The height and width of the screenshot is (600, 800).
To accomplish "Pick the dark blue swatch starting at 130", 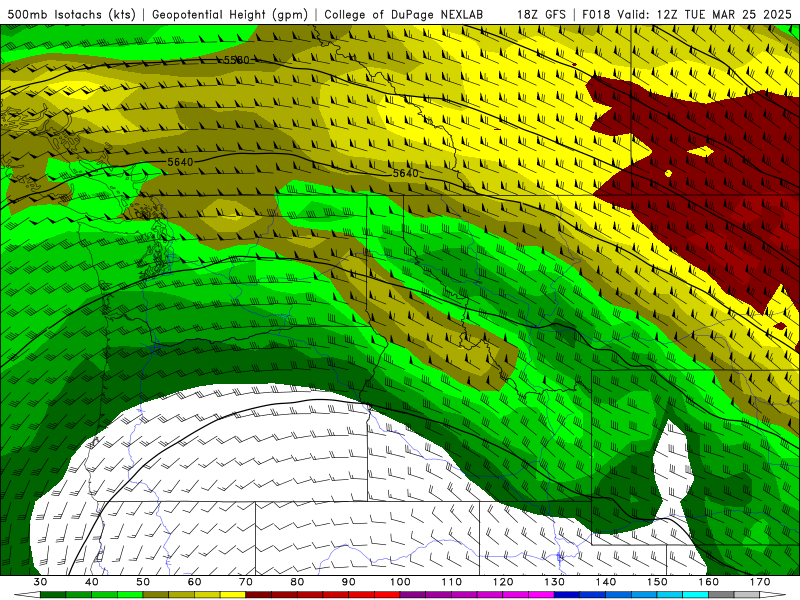I will coord(567,595).
